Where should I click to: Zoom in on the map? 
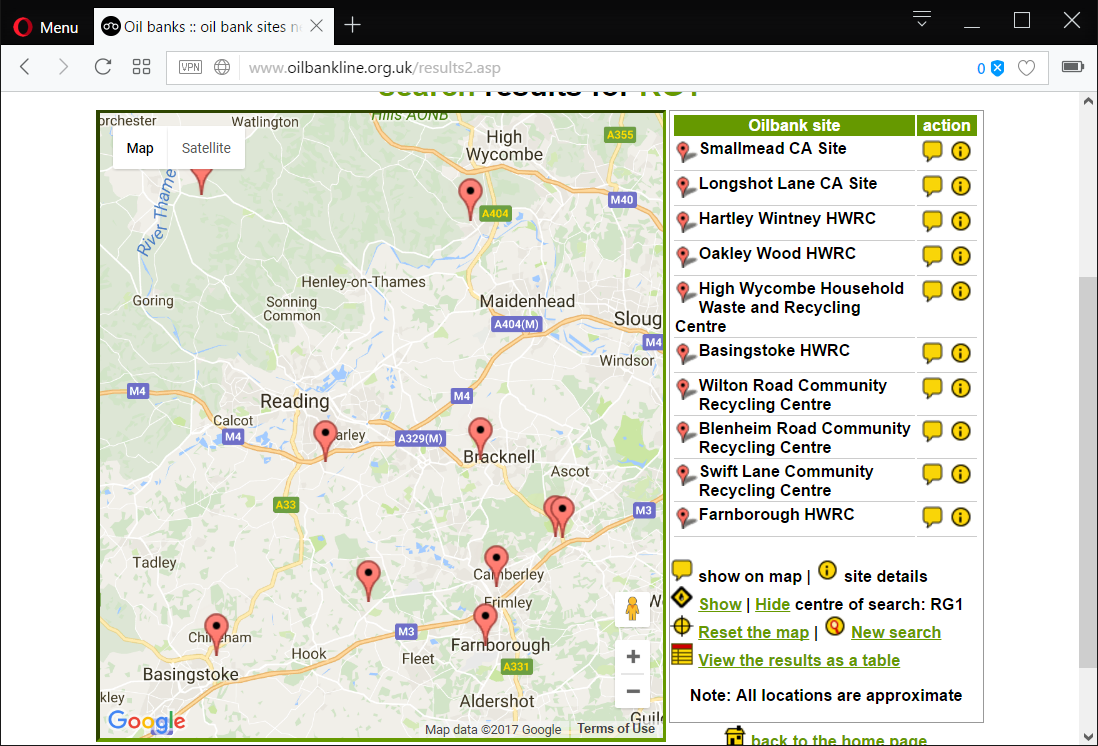[632, 657]
